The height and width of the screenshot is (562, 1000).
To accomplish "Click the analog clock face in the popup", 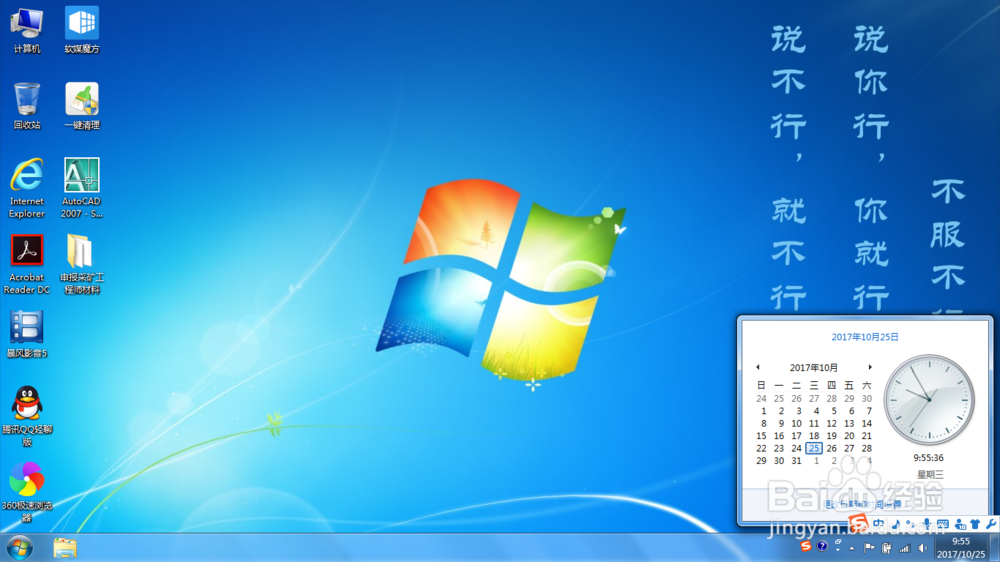I will pos(929,400).
